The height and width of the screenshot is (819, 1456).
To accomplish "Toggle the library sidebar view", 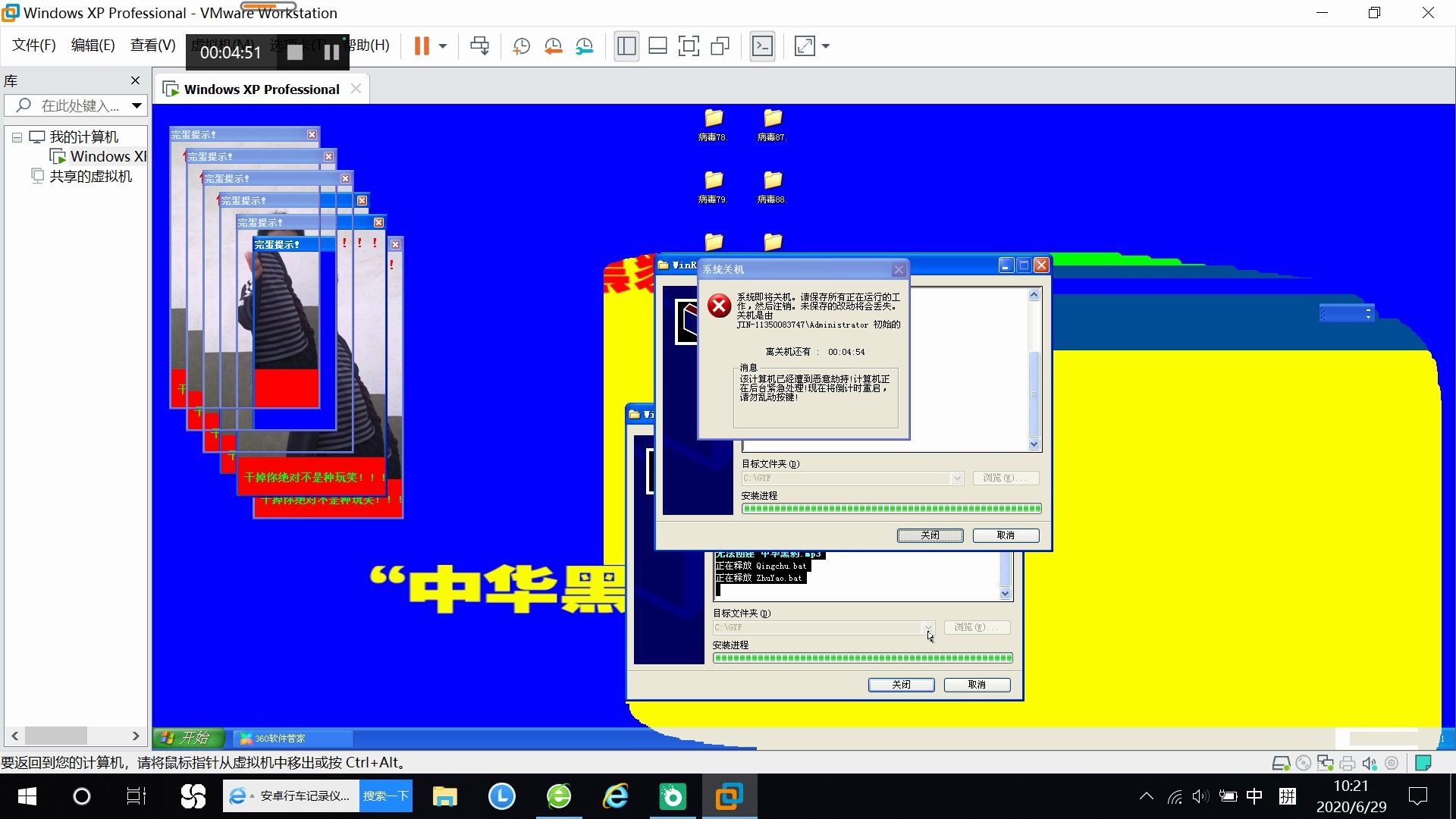I will coord(626,46).
